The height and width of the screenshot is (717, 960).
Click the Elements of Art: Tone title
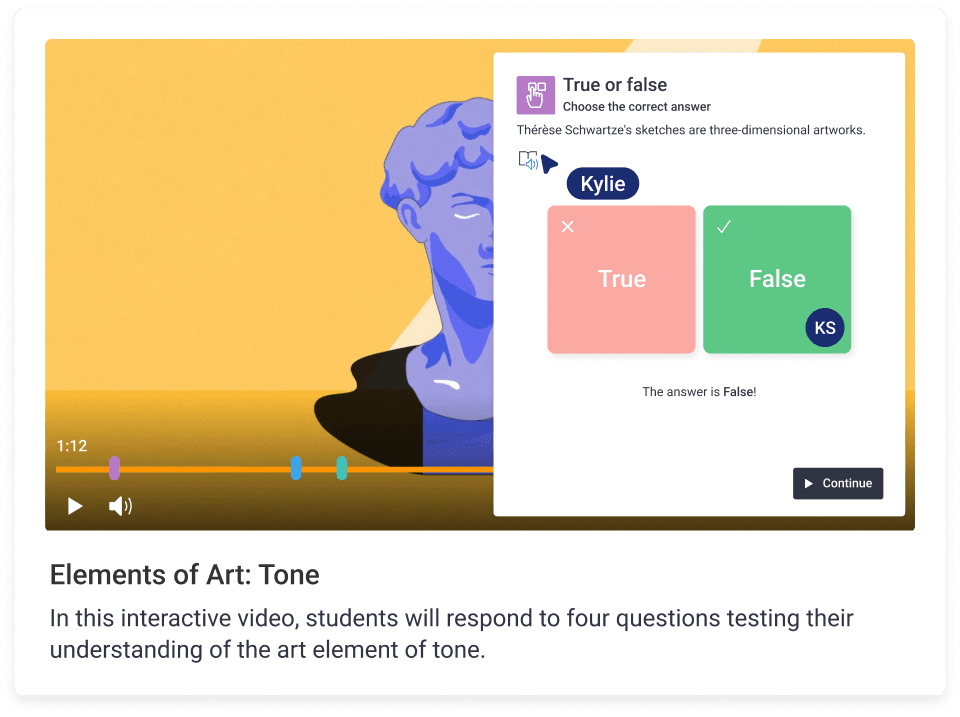point(185,575)
